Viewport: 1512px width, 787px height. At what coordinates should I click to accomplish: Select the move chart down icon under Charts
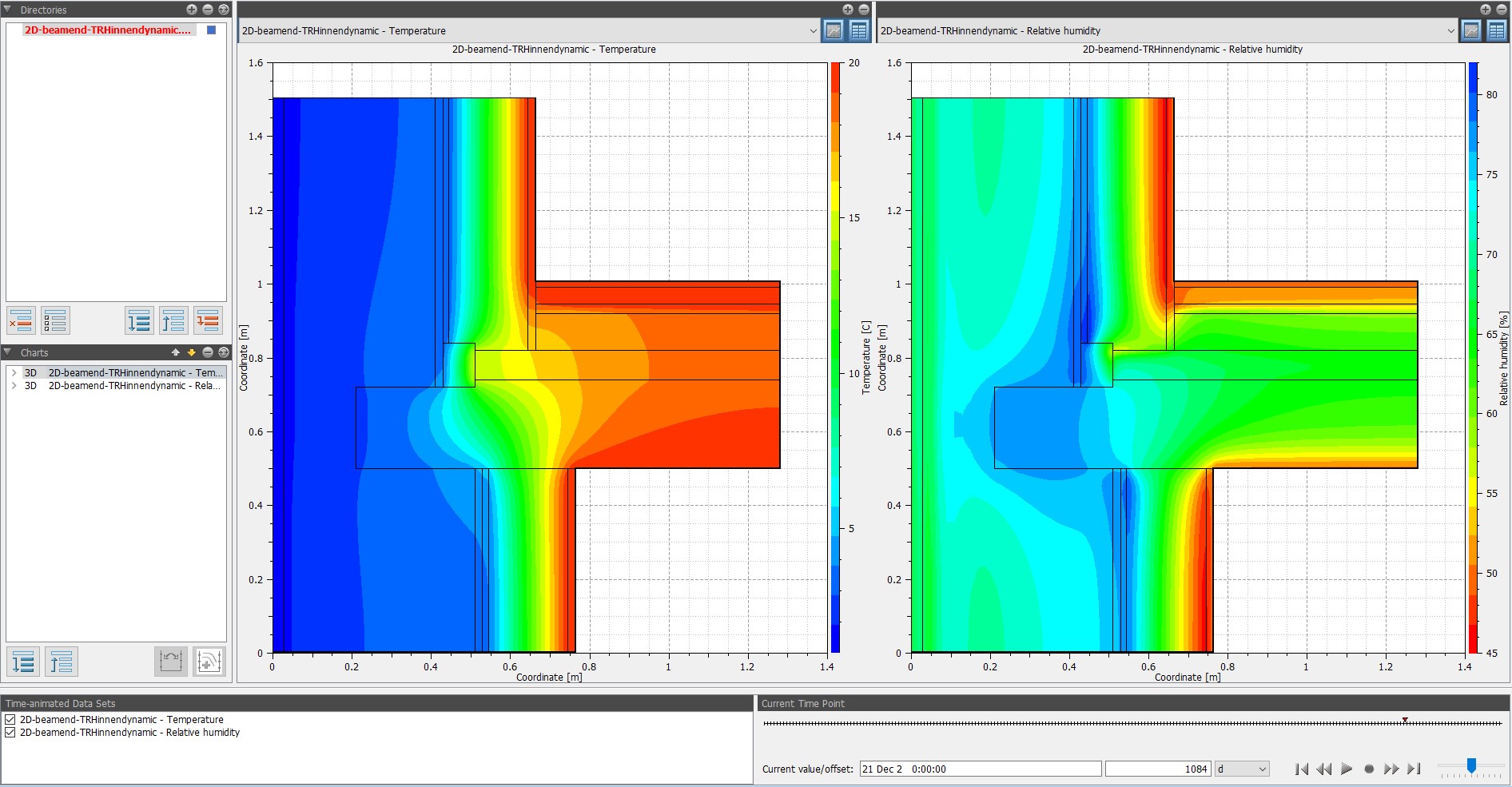tap(23, 661)
